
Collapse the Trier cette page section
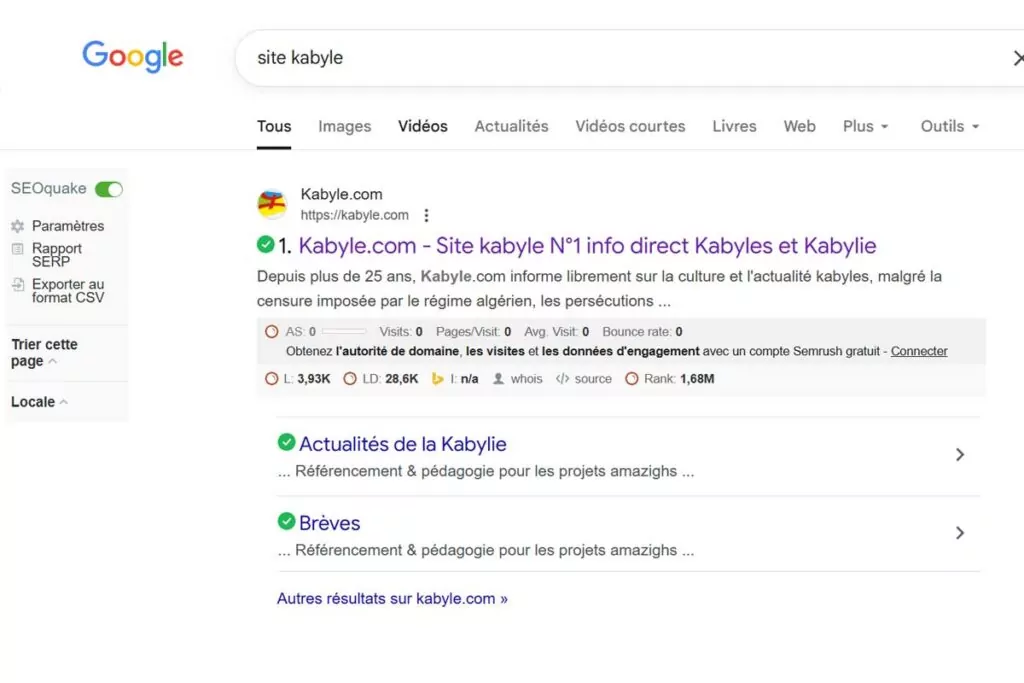click(x=44, y=353)
